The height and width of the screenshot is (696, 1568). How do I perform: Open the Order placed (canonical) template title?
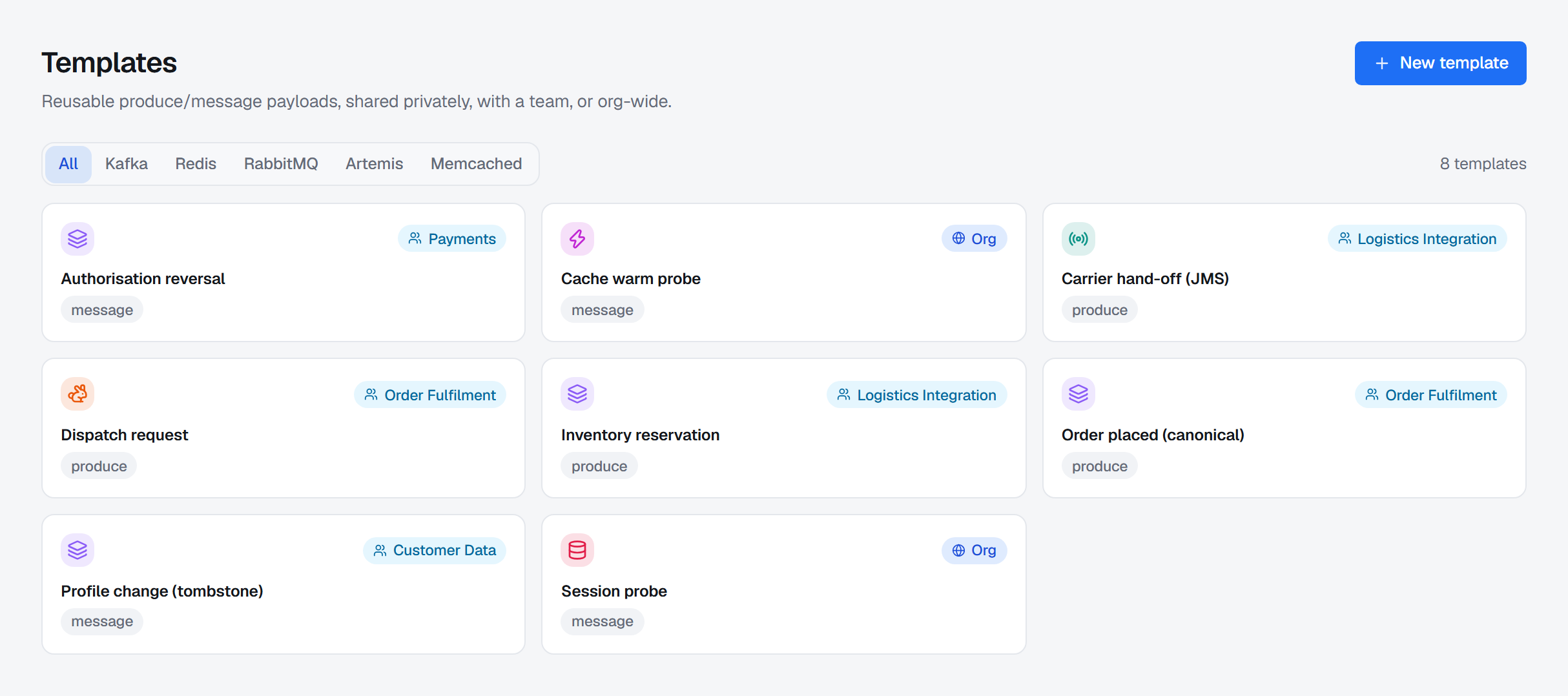tap(1153, 435)
